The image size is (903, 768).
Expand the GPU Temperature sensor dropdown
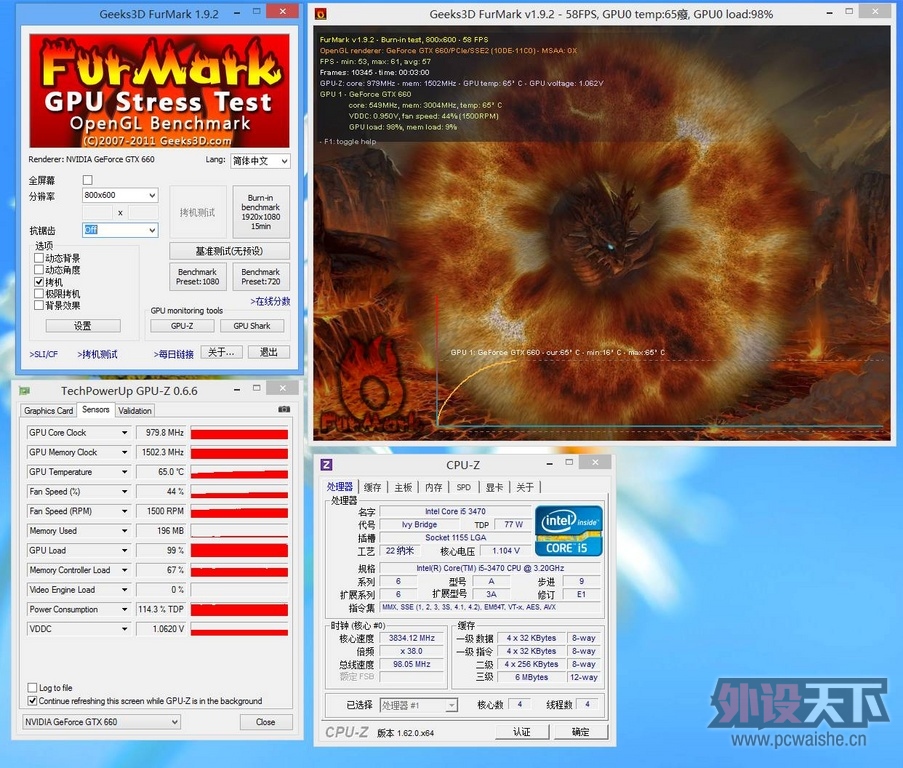(x=124, y=472)
